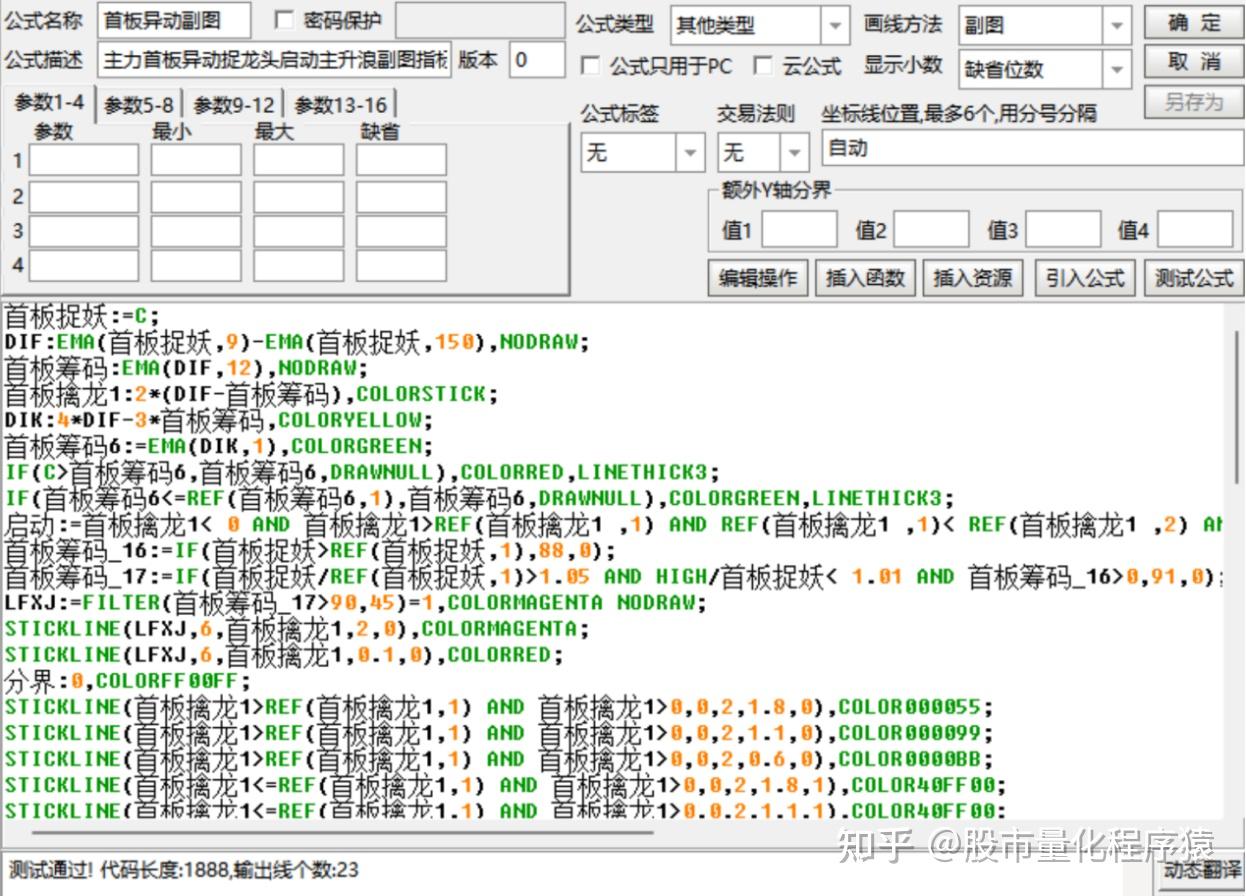This screenshot has height=896, width=1246.
Task: Expand the 交易法则 dropdown
Action: tap(795, 153)
